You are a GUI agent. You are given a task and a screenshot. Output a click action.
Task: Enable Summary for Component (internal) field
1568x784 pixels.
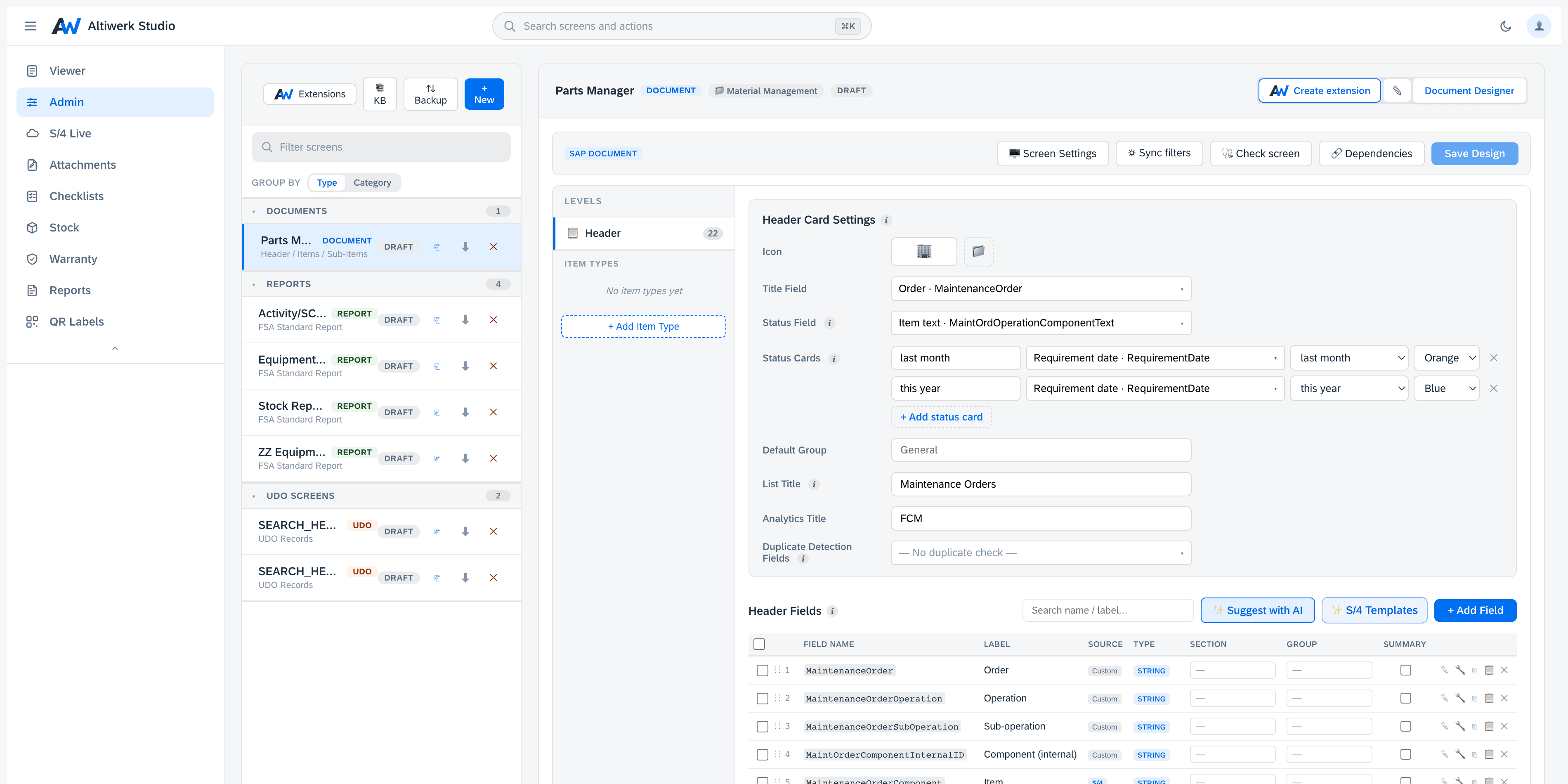coord(1405,754)
